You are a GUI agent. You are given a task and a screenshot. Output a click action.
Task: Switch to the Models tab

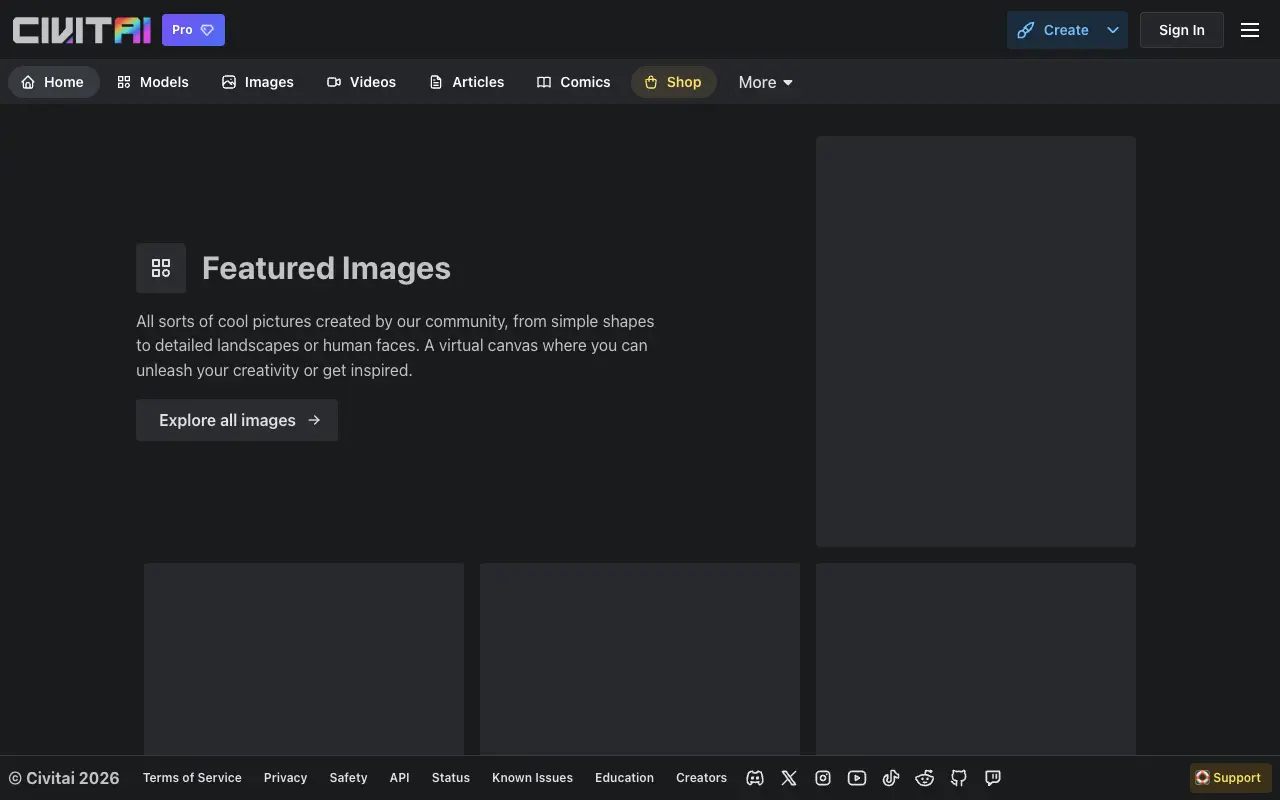click(153, 82)
